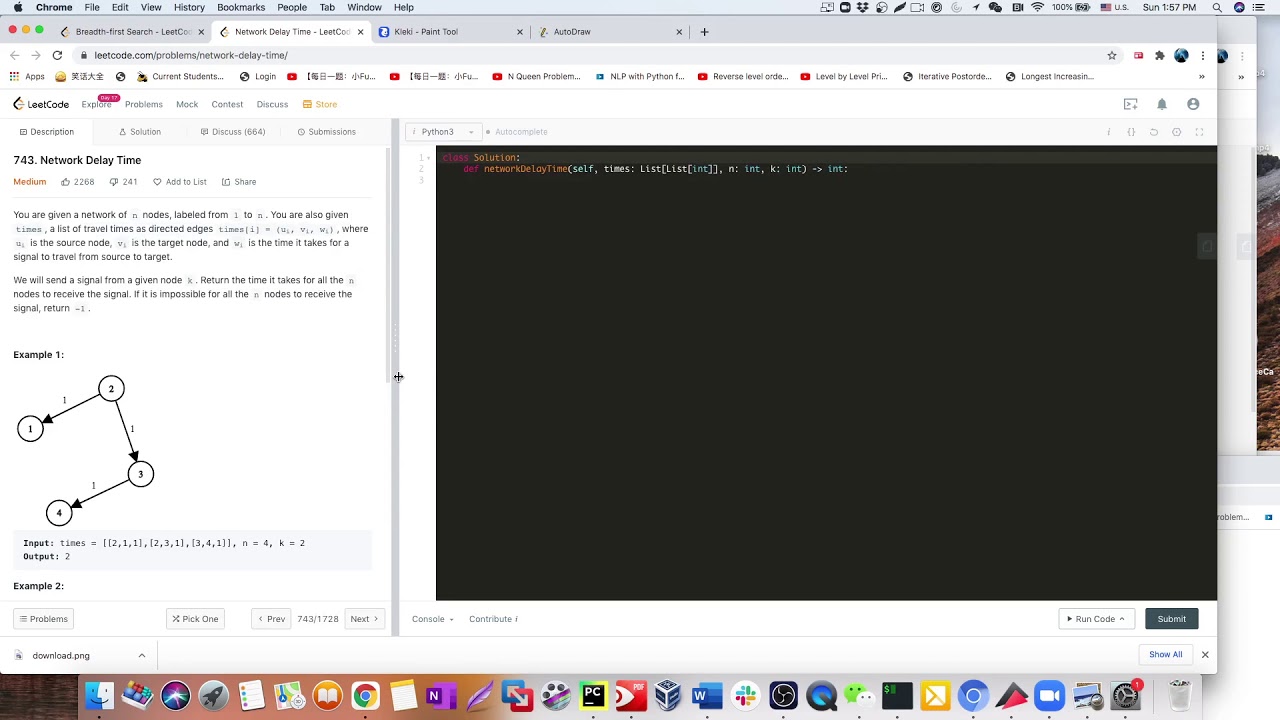Open the N Queen Problem bookmark
The image size is (1280, 720).
point(536,76)
